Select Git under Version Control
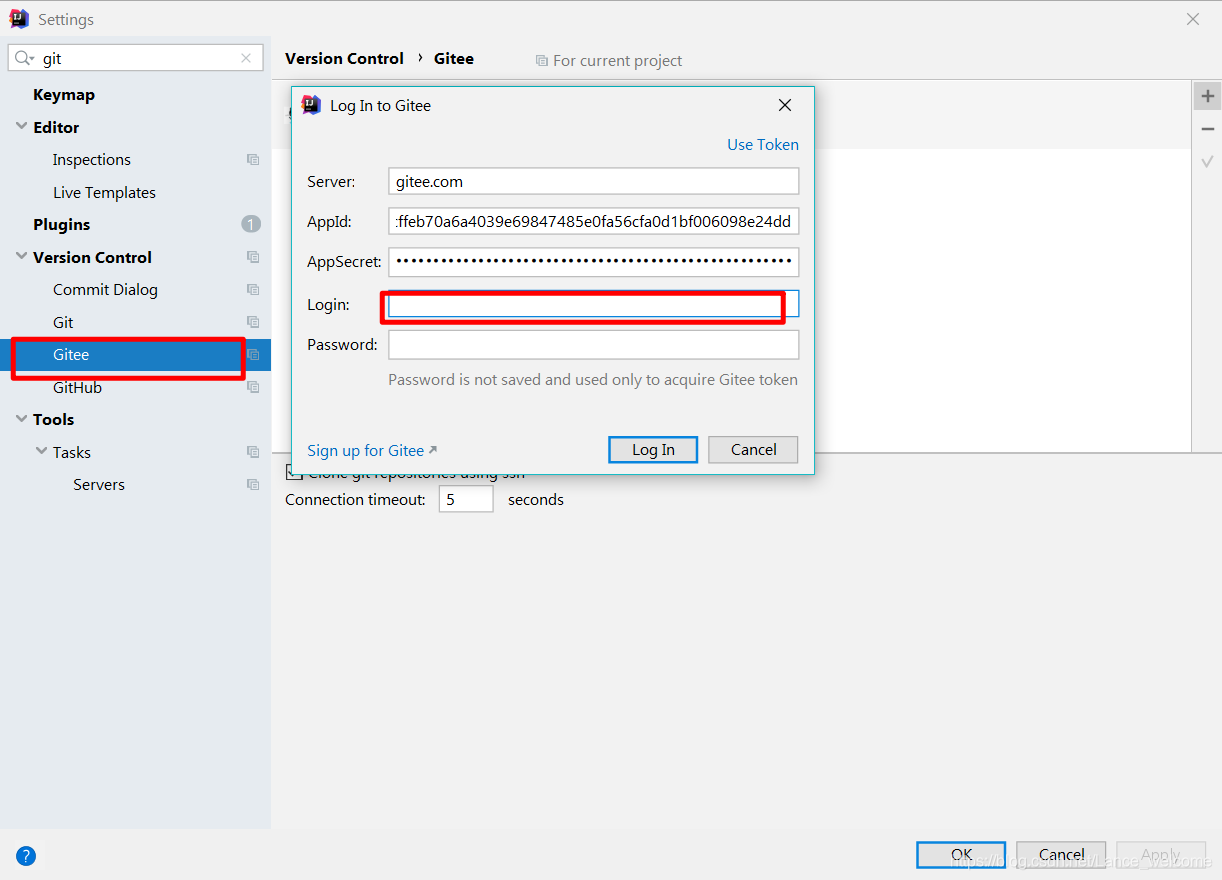 click(x=64, y=322)
